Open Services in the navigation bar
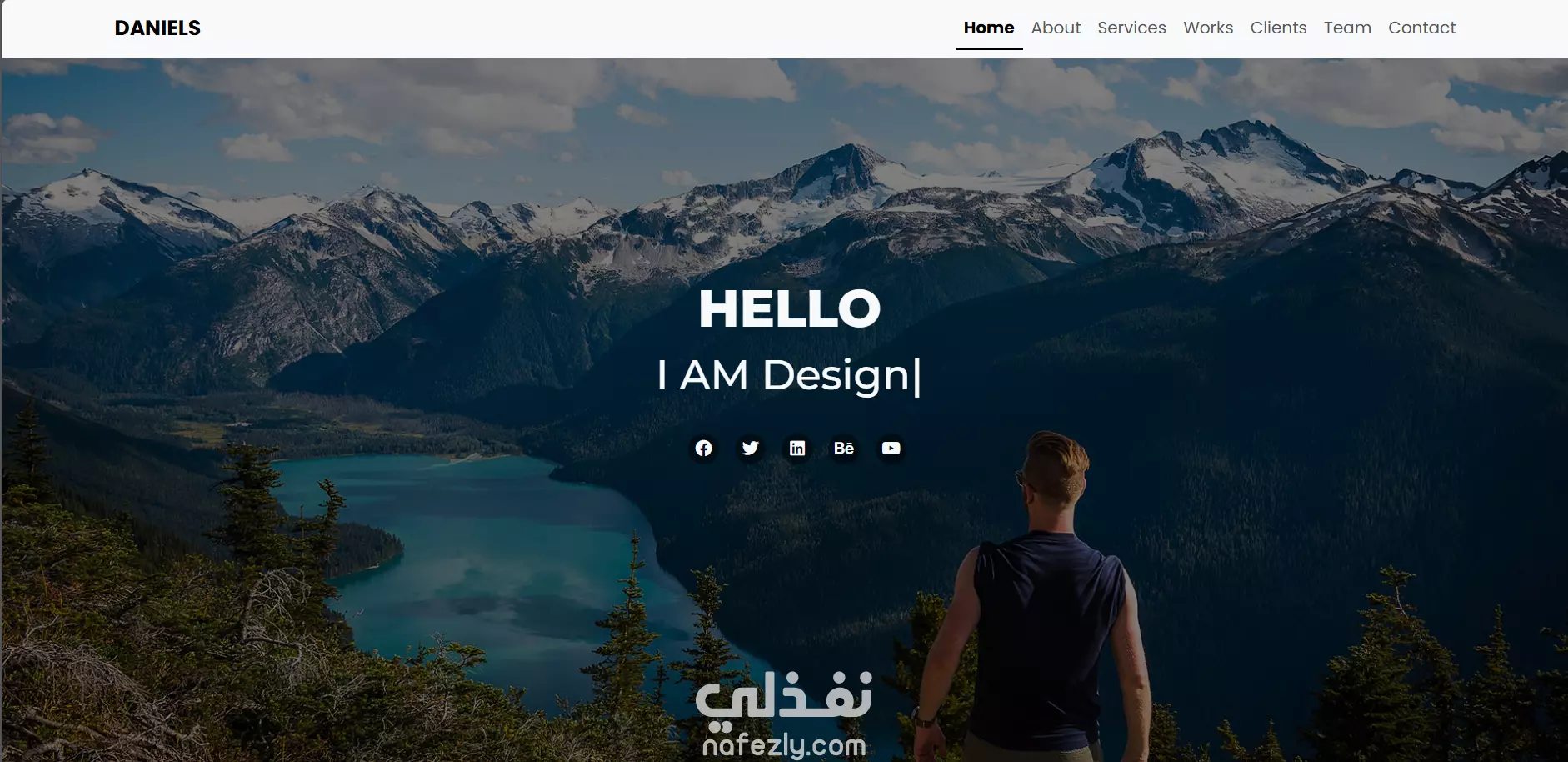Image resolution: width=1568 pixels, height=762 pixels. point(1131,28)
